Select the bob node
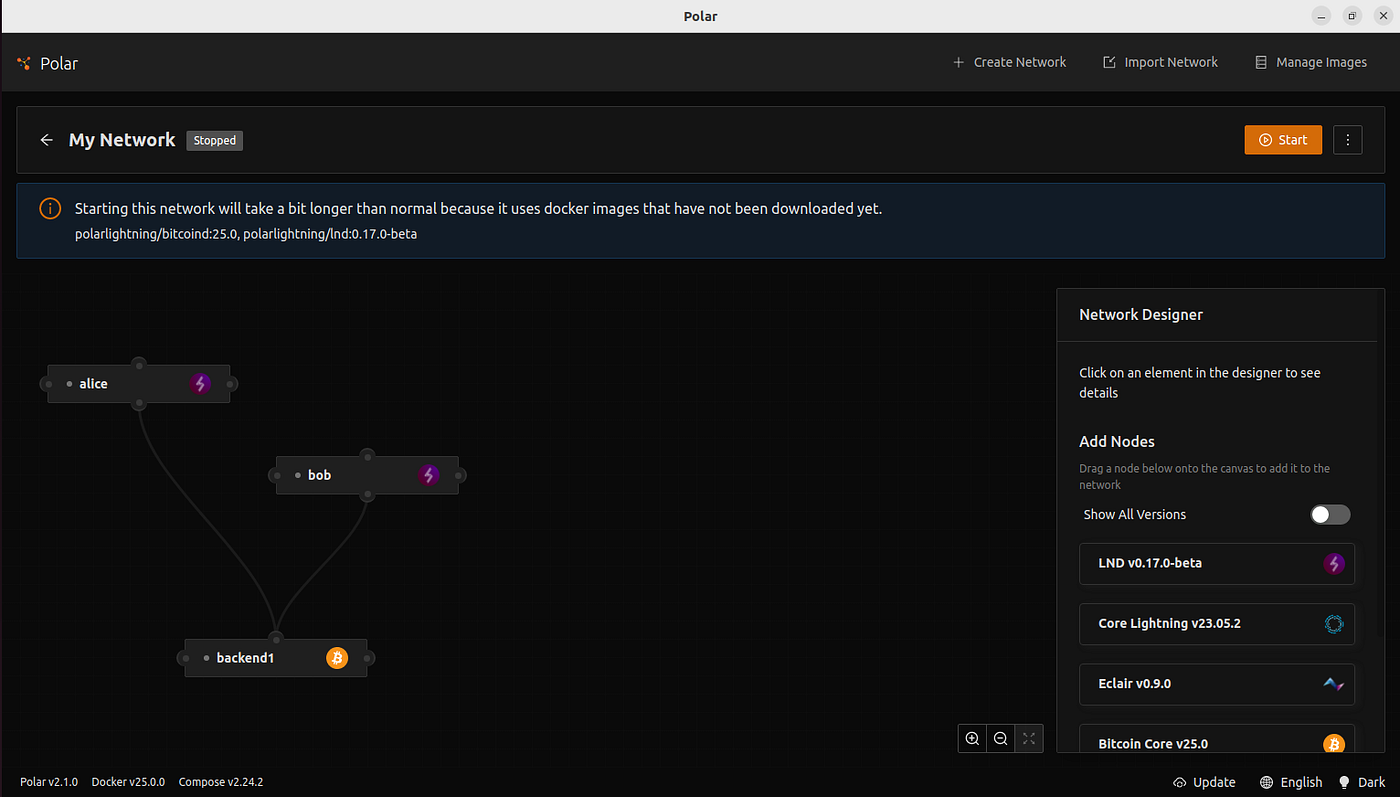Viewport: 1400px width, 797px height. [367, 475]
